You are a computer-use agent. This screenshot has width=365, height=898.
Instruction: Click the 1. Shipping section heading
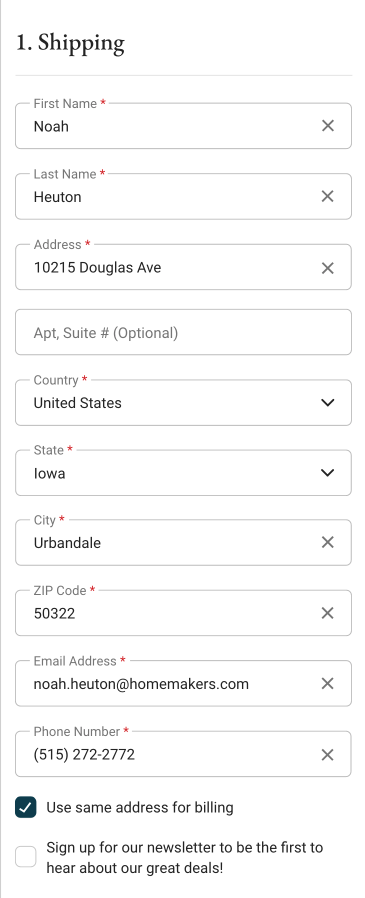[70, 44]
